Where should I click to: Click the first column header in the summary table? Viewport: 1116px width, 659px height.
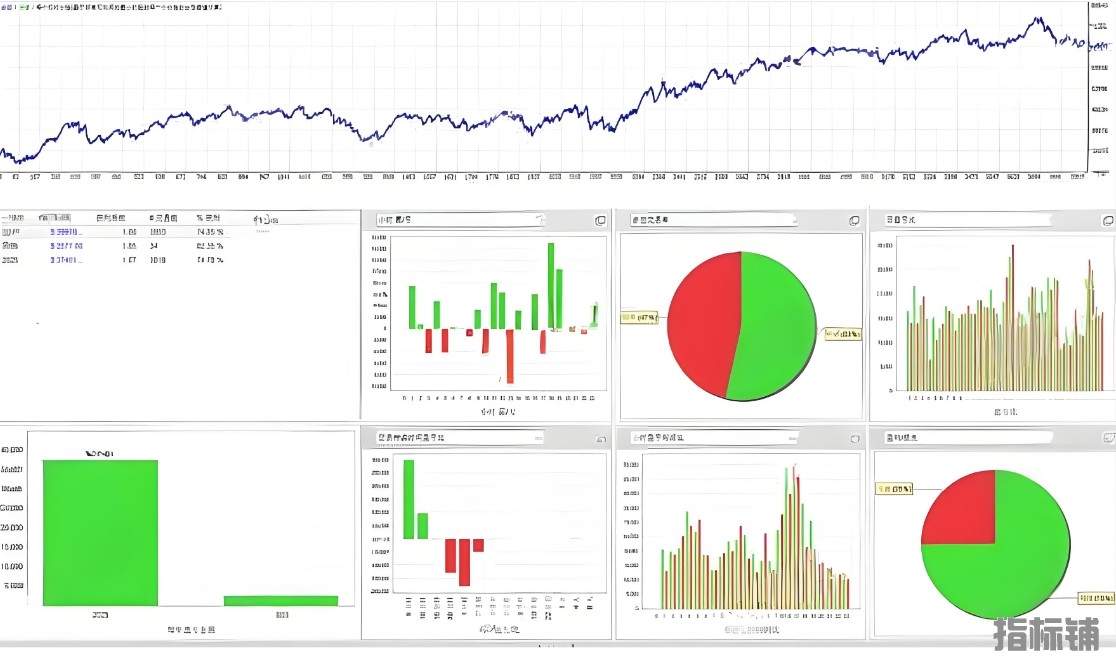pos(11,217)
